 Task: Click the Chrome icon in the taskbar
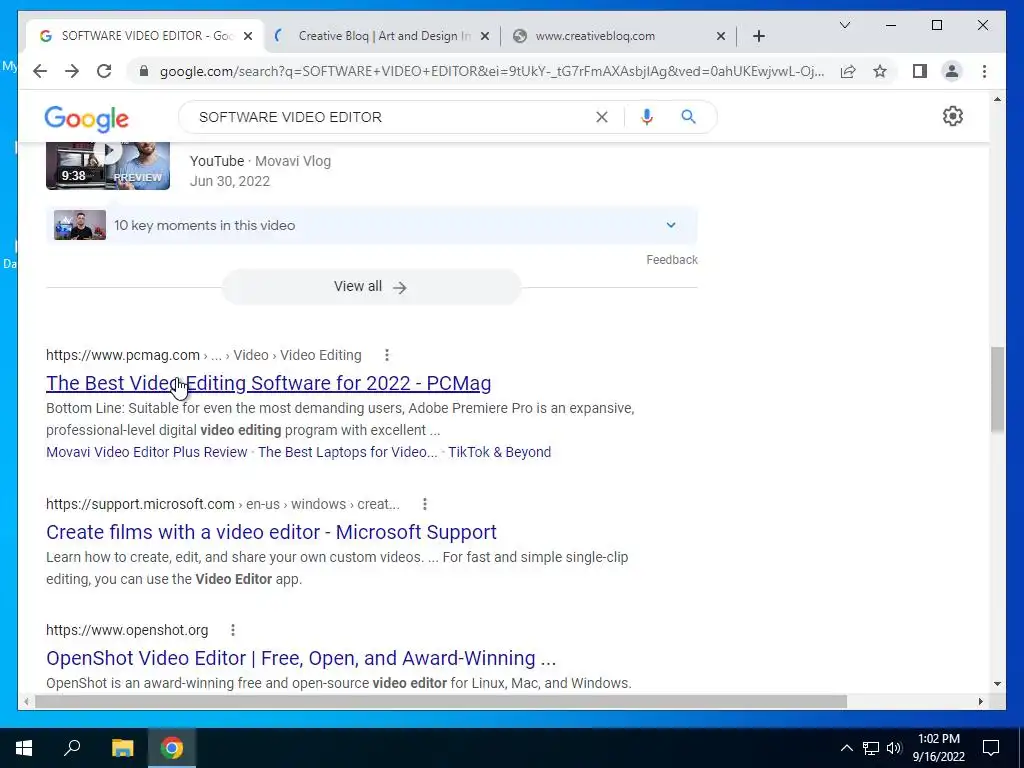coord(172,748)
